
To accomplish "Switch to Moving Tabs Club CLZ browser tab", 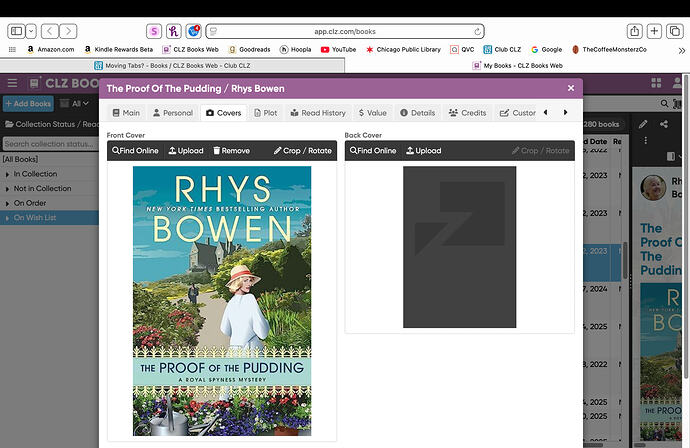I will click(x=172, y=66).
